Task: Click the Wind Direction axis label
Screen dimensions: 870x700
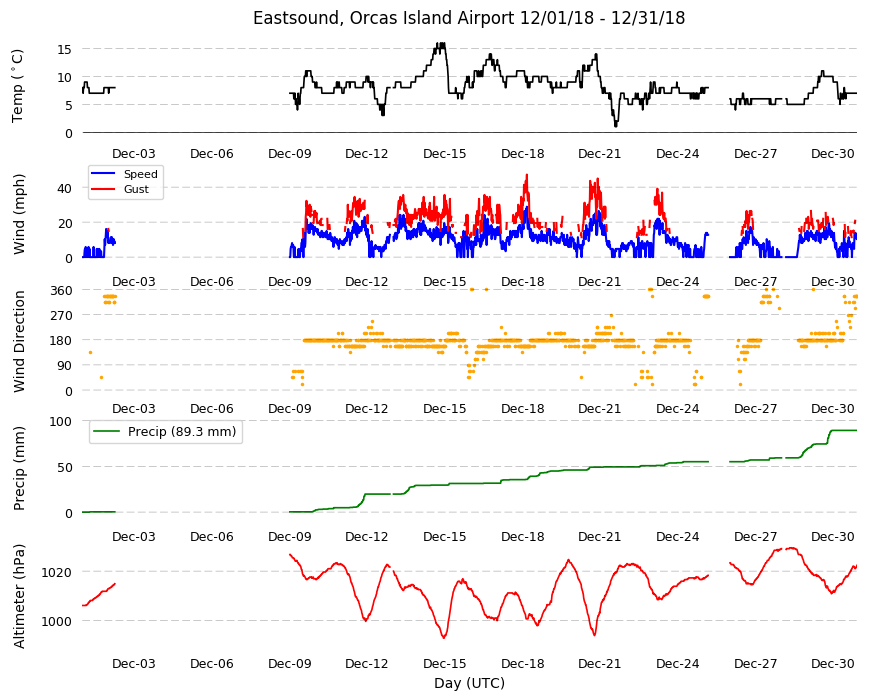Action: tap(19, 341)
